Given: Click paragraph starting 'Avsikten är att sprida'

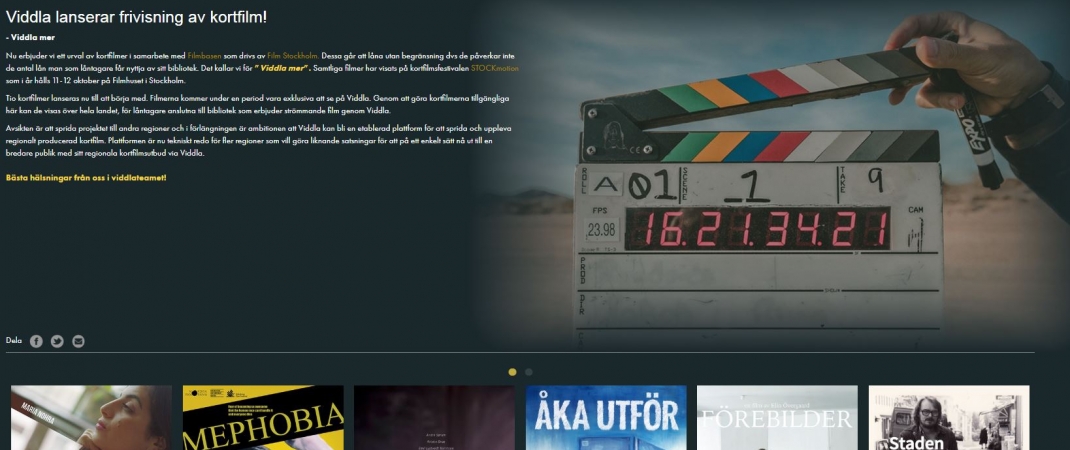Looking at the screenshot, I should [258, 140].
